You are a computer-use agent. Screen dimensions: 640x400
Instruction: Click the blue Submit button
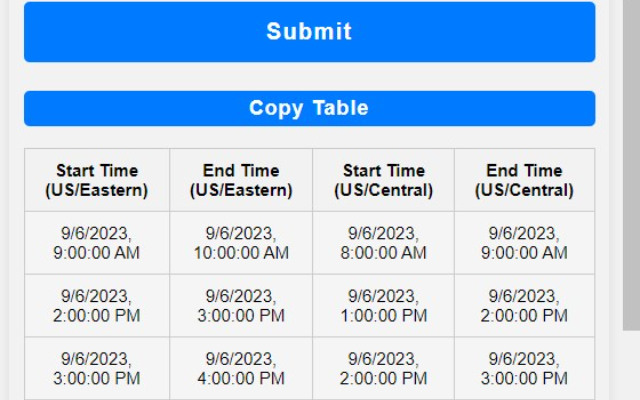pyautogui.click(x=309, y=32)
